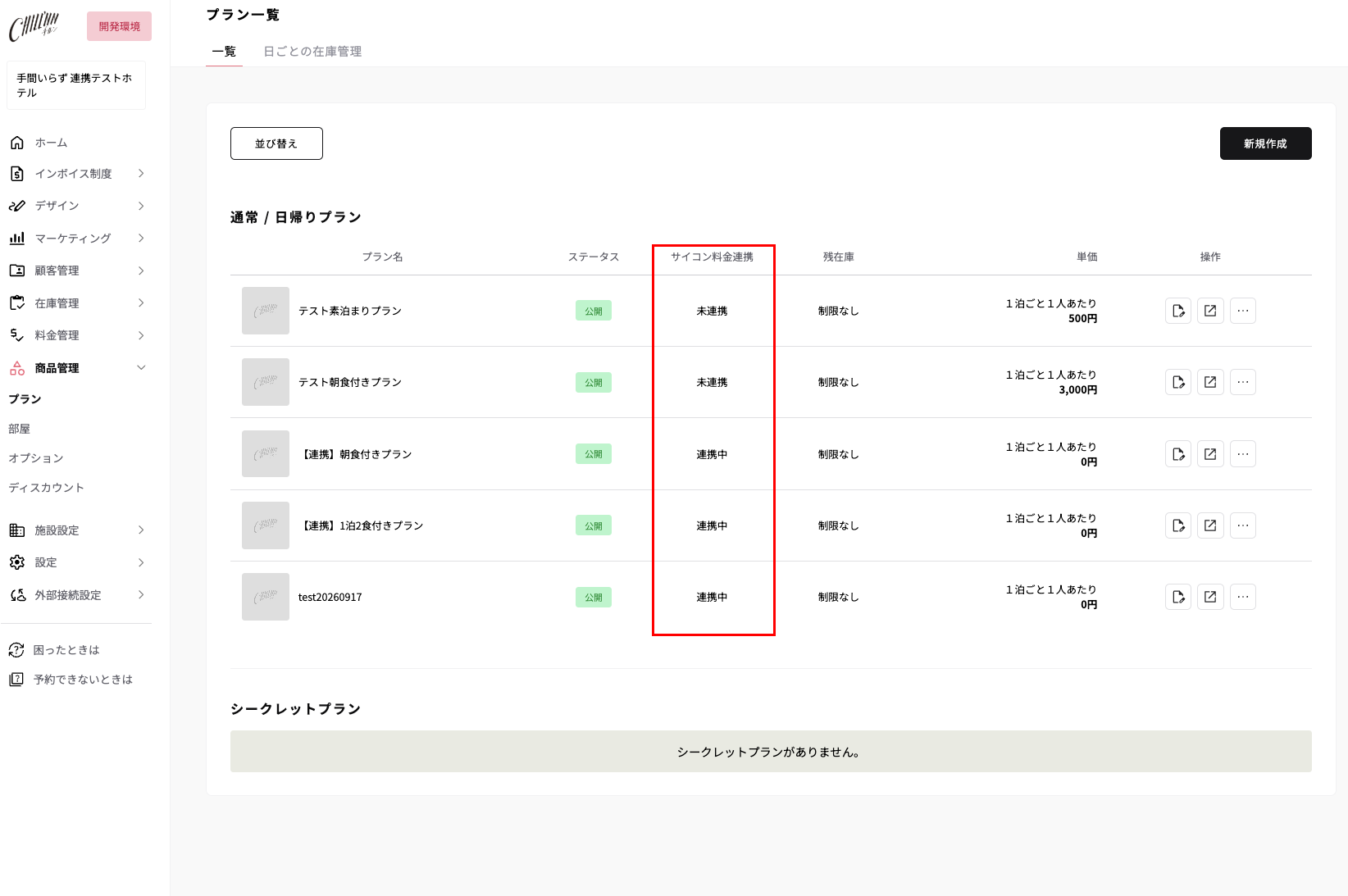This screenshot has height=896, width=1348.
Task: Expand the 料金管理 menu chevron
Action: 141,335
